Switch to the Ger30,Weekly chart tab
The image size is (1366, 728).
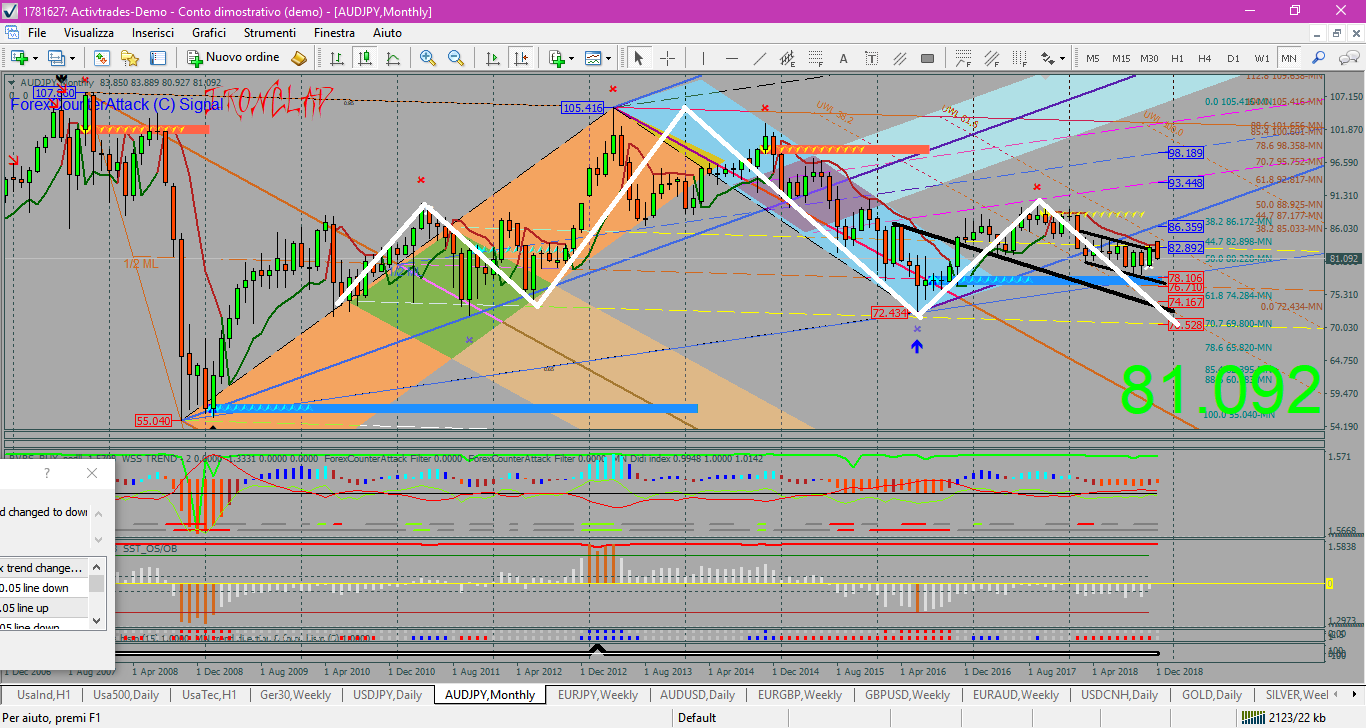[x=296, y=694]
